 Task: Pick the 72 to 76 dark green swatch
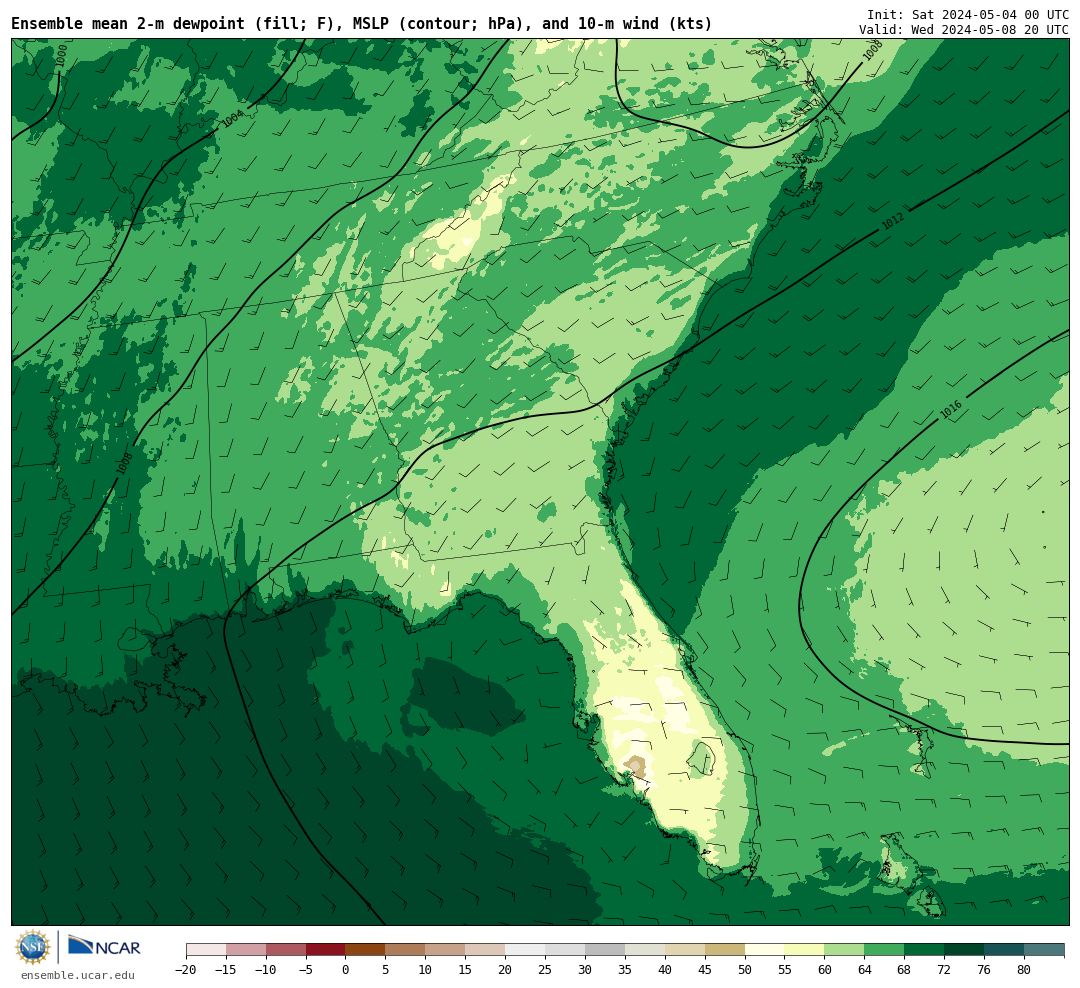(964, 950)
